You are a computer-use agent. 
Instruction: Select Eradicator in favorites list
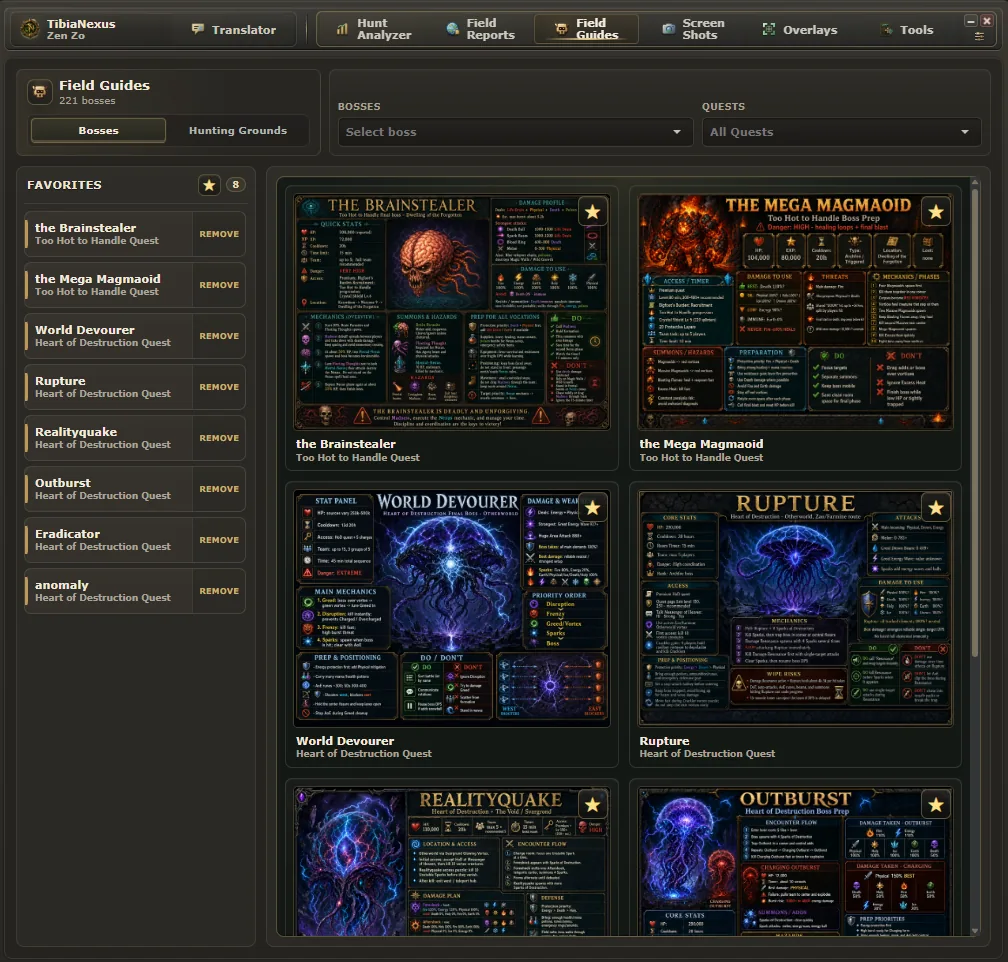pyautogui.click(x=108, y=540)
